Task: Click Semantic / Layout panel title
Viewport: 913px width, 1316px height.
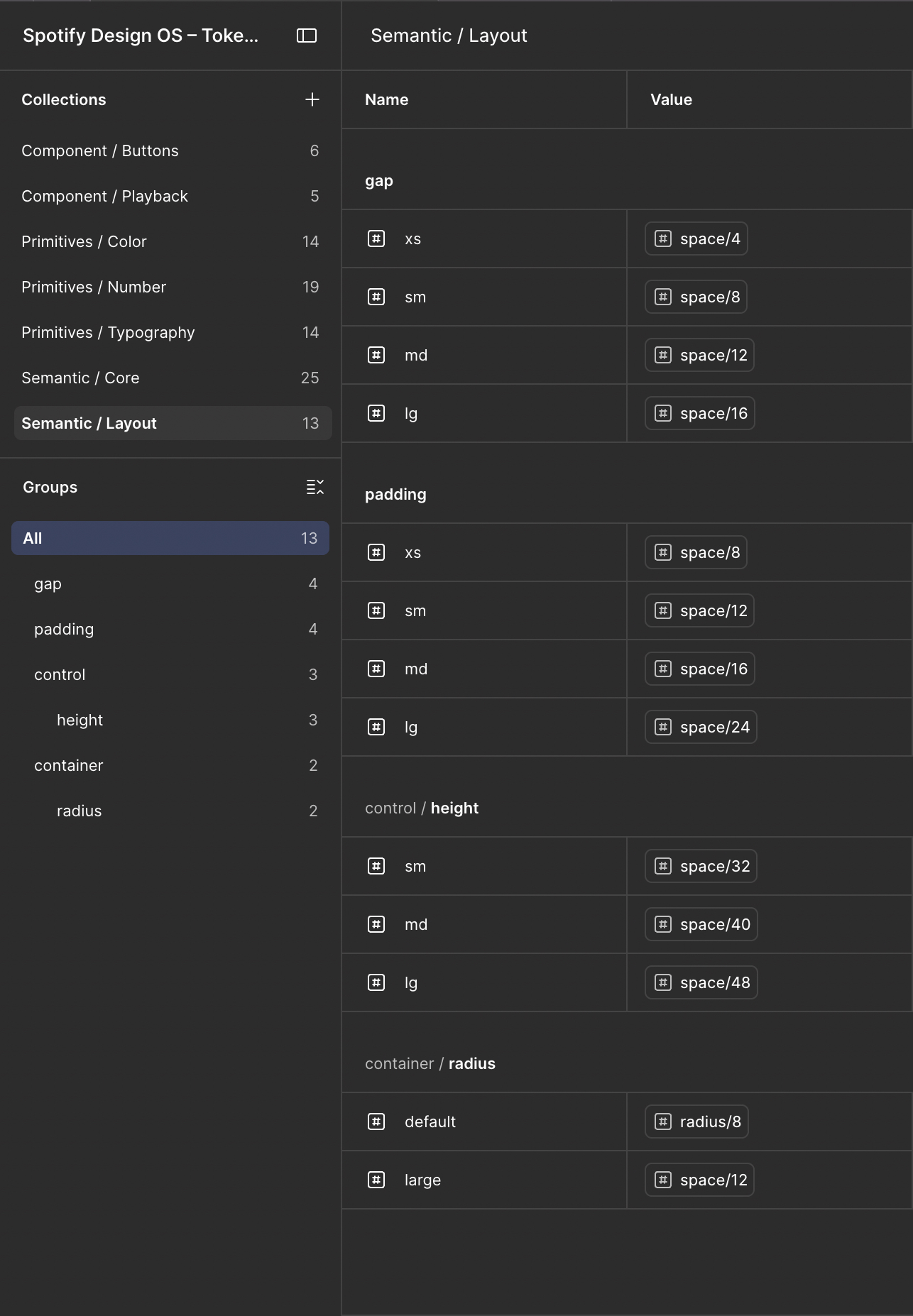Action: pos(449,35)
